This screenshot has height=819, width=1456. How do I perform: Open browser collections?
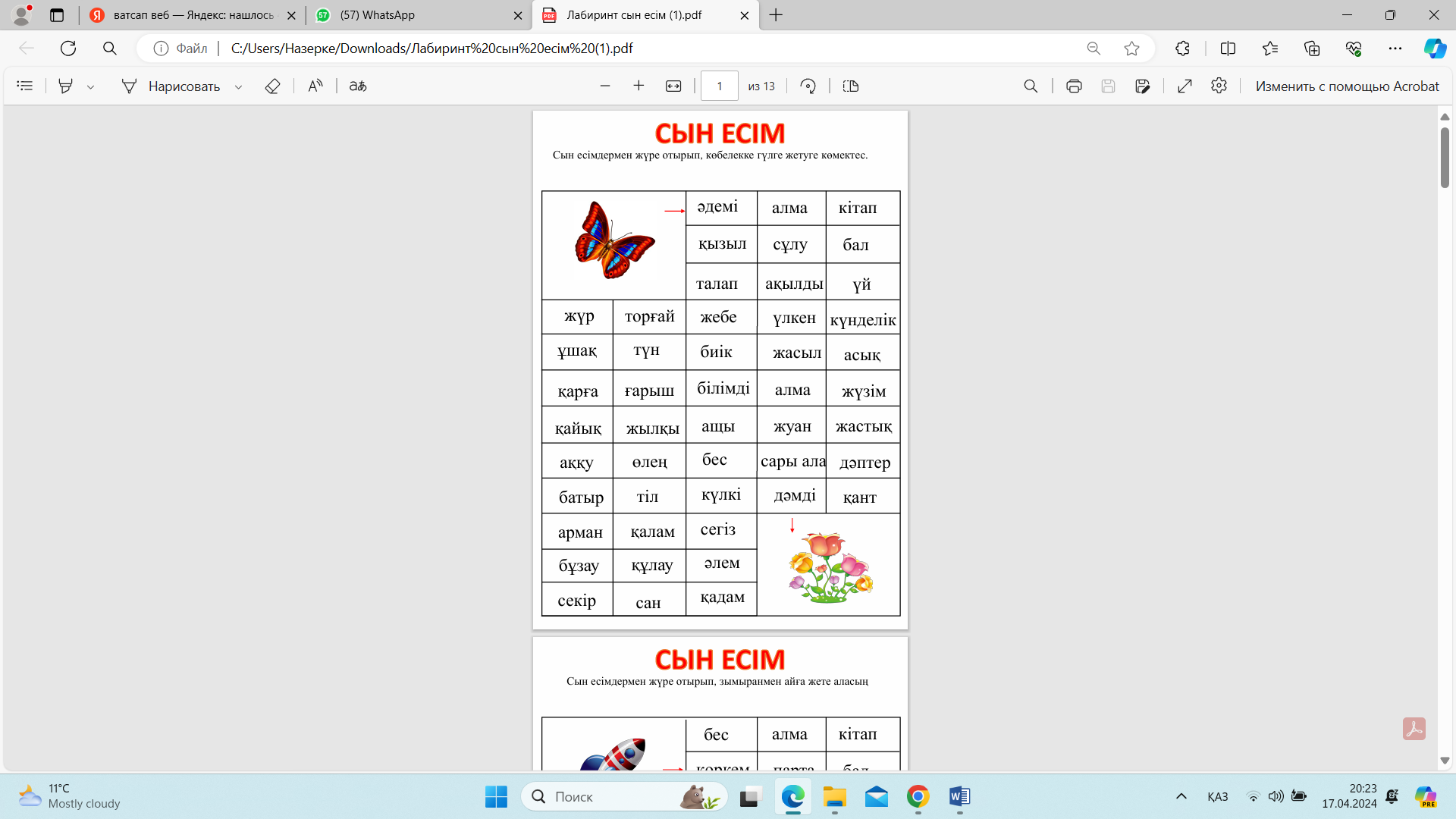(1312, 49)
